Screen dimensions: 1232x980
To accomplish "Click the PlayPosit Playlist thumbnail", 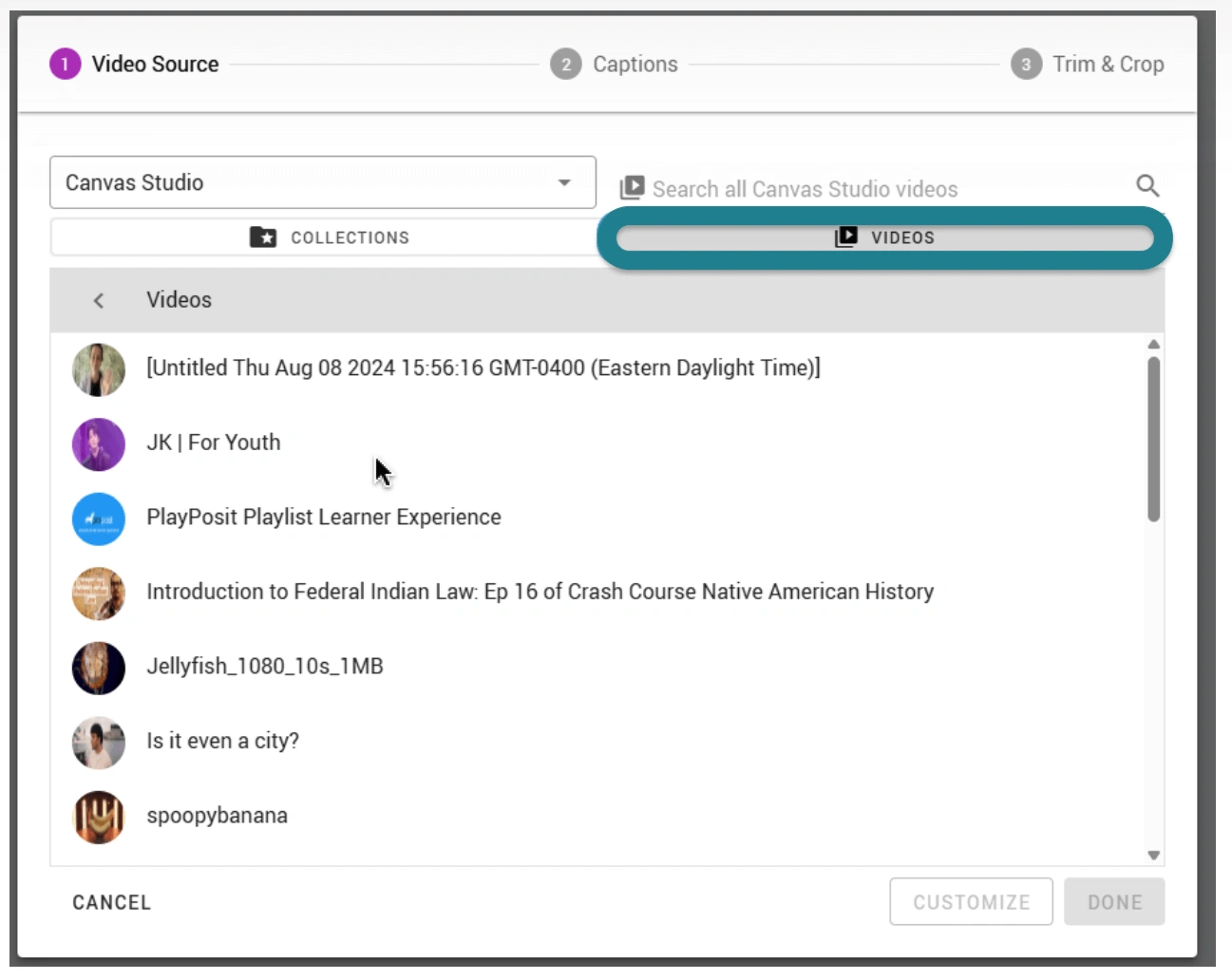I will click(99, 518).
